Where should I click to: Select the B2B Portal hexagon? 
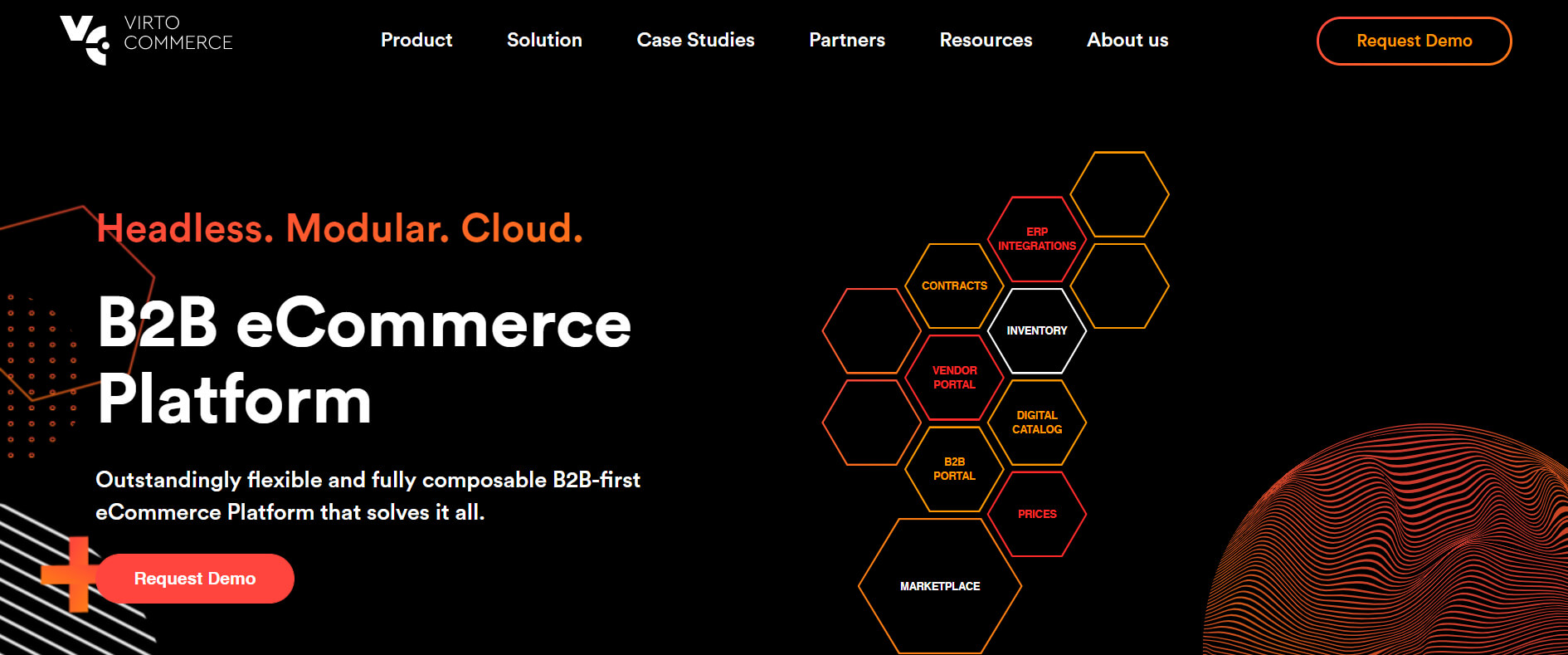954,468
